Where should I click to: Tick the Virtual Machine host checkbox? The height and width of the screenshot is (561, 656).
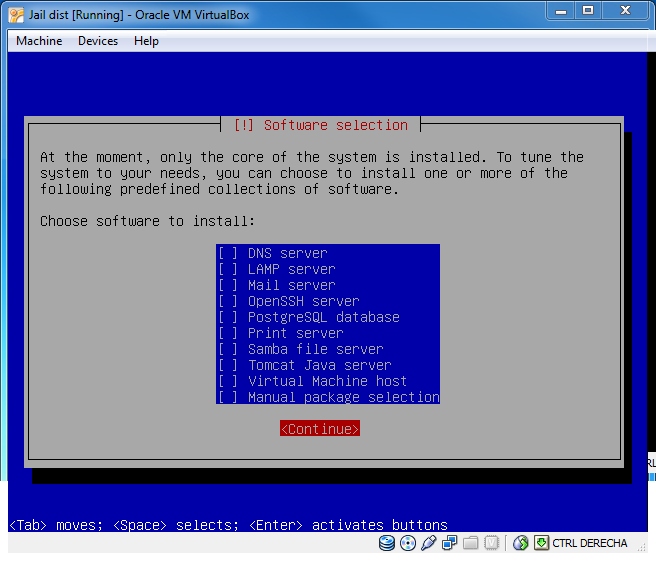tap(228, 381)
